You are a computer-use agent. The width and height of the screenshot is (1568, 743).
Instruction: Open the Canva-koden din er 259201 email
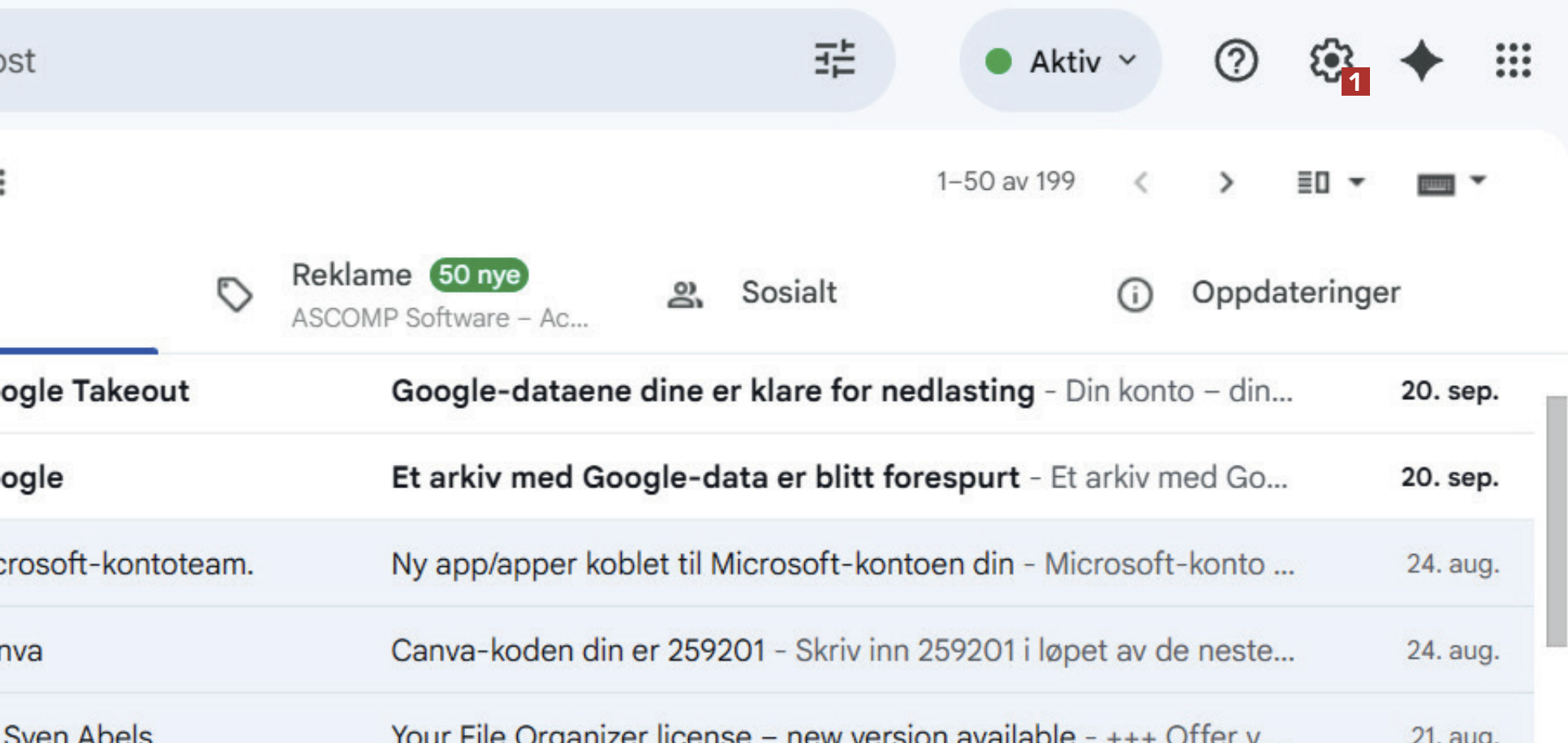[x=578, y=651]
